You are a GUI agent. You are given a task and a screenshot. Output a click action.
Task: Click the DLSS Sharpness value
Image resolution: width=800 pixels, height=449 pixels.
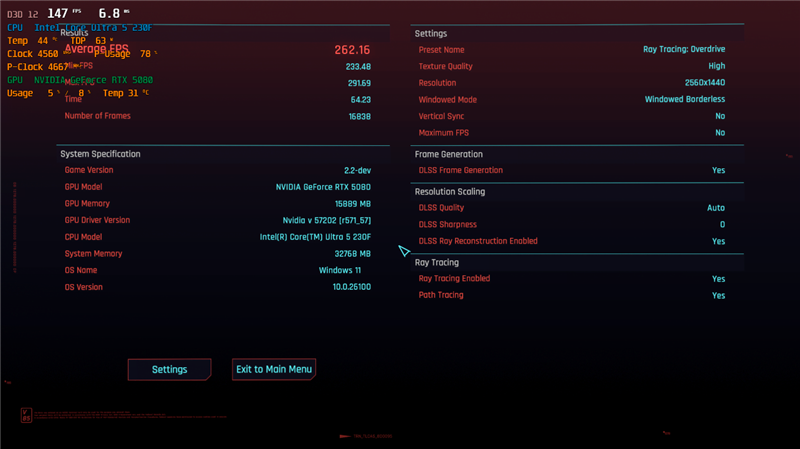(x=722, y=225)
